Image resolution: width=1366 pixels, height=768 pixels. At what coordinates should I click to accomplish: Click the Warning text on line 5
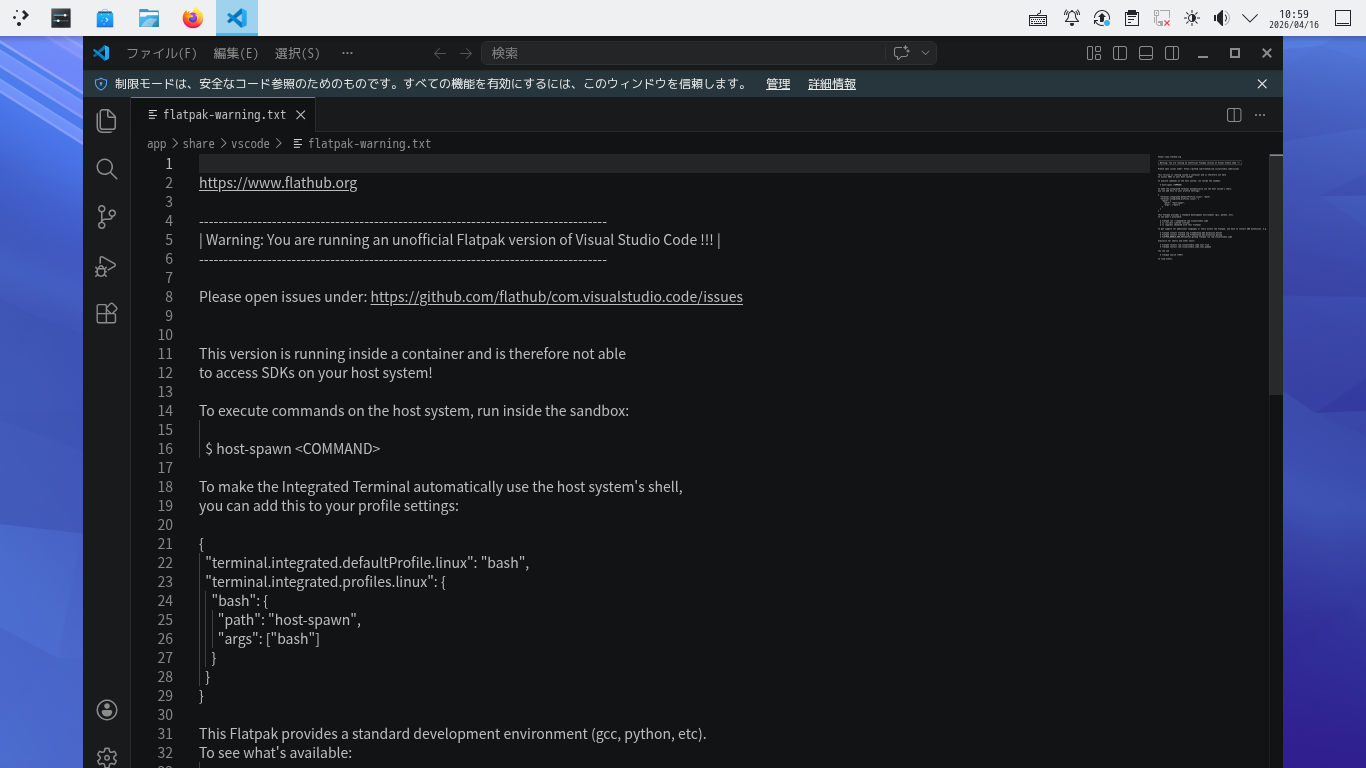pyautogui.click(x=460, y=240)
